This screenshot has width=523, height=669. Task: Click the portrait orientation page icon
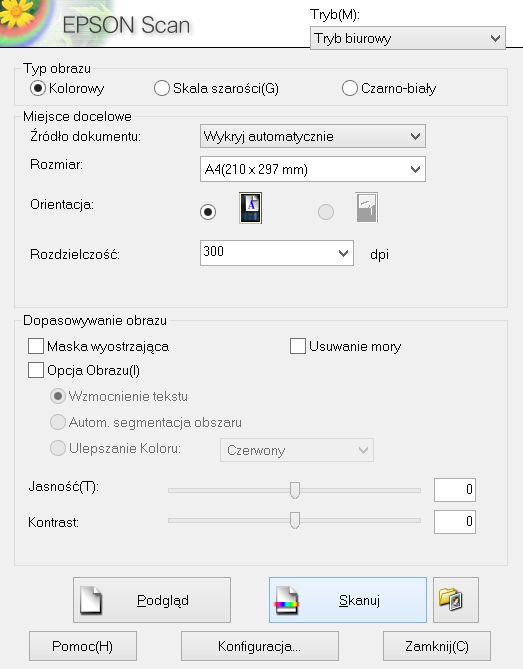click(250, 208)
